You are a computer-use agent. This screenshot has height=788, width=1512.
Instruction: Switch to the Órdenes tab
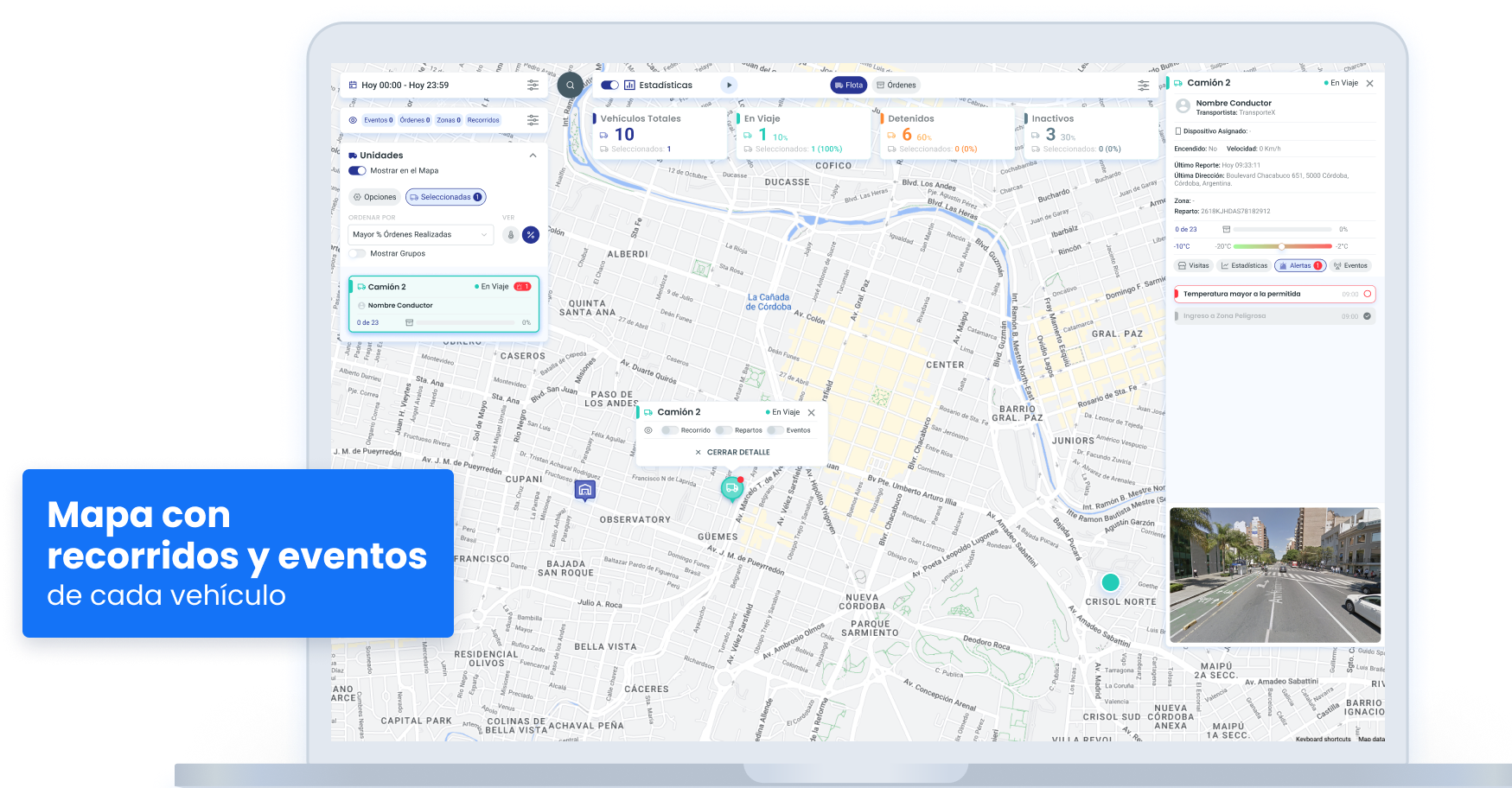(x=896, y=85)
